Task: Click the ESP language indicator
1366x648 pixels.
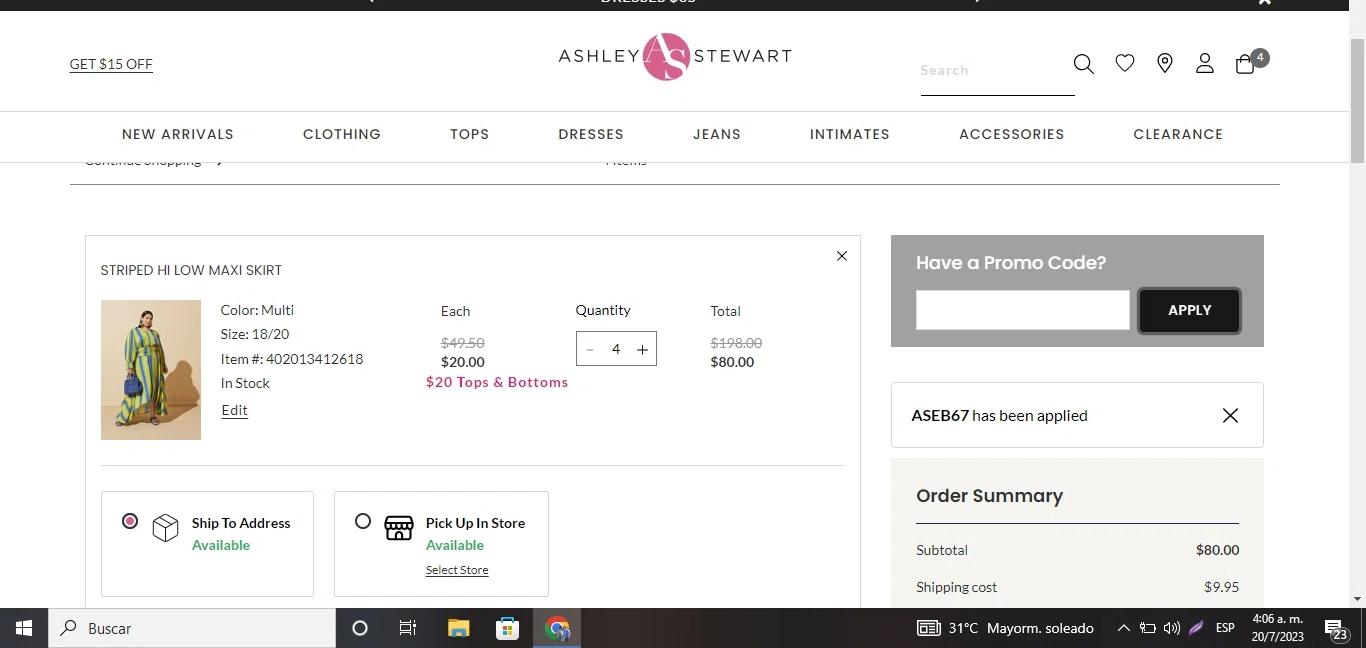Action: [x=1225, y=628]
